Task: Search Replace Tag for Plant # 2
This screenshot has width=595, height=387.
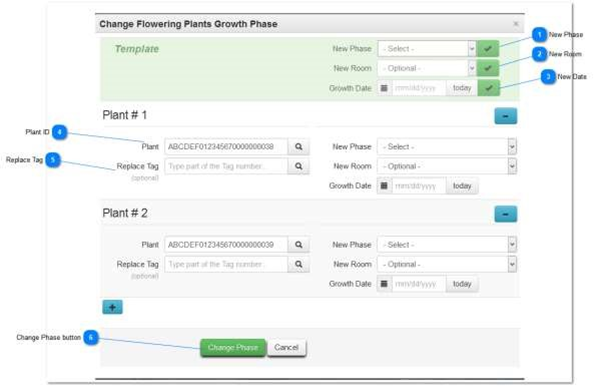Action: [299, 264]
